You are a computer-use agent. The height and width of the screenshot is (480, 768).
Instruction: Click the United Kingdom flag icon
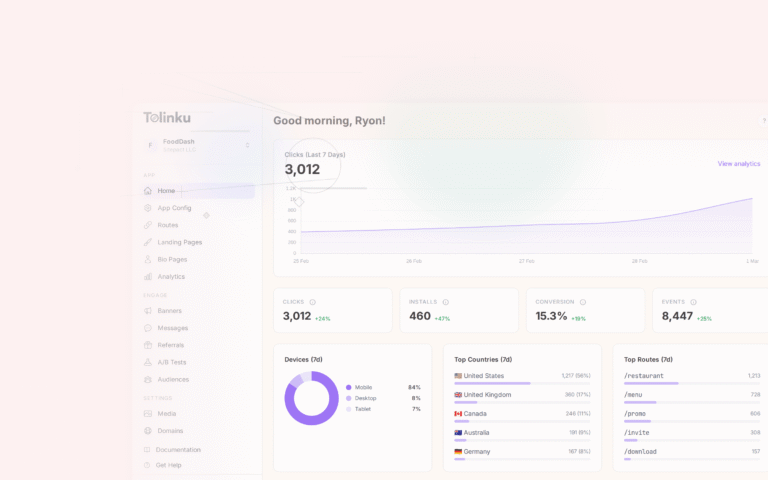point(458,395)
